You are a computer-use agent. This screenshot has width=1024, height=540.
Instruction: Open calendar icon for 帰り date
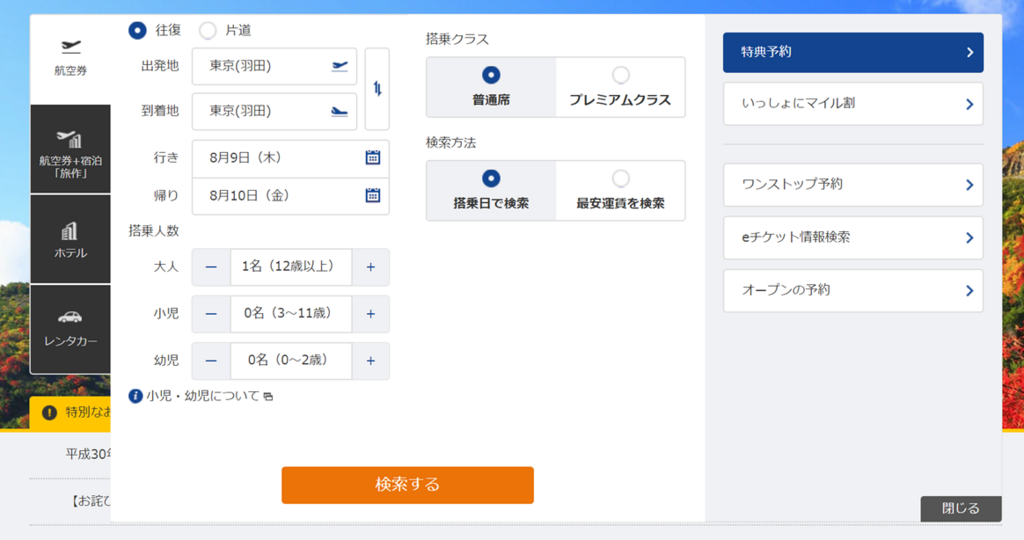(372, 195)
